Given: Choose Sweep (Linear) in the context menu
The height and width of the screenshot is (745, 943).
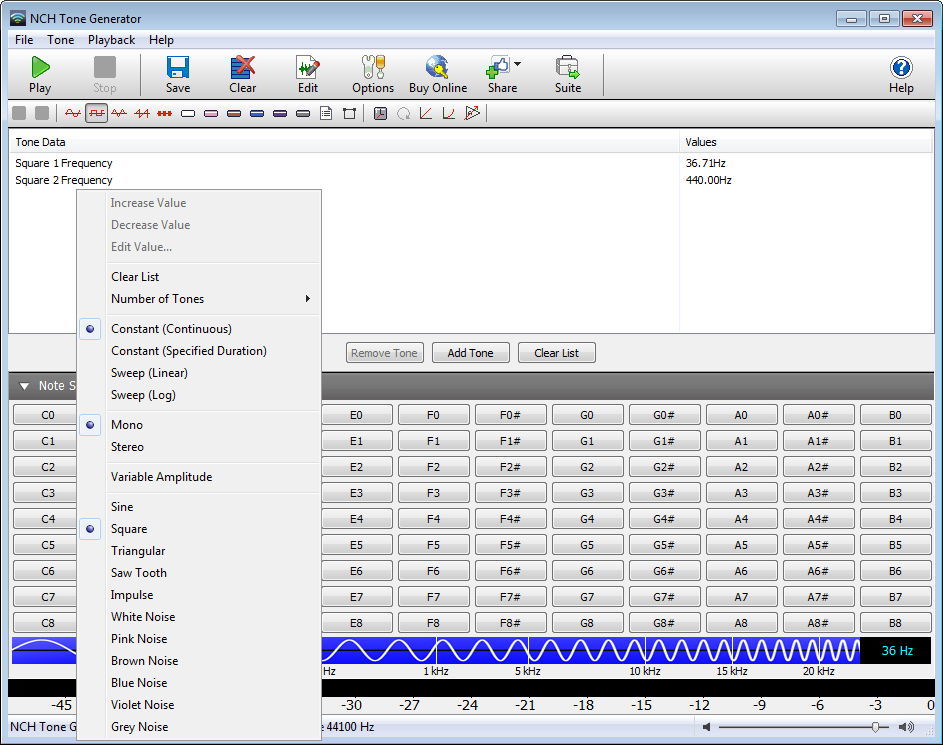Looking at the screenshot, I should click(198, 373).
